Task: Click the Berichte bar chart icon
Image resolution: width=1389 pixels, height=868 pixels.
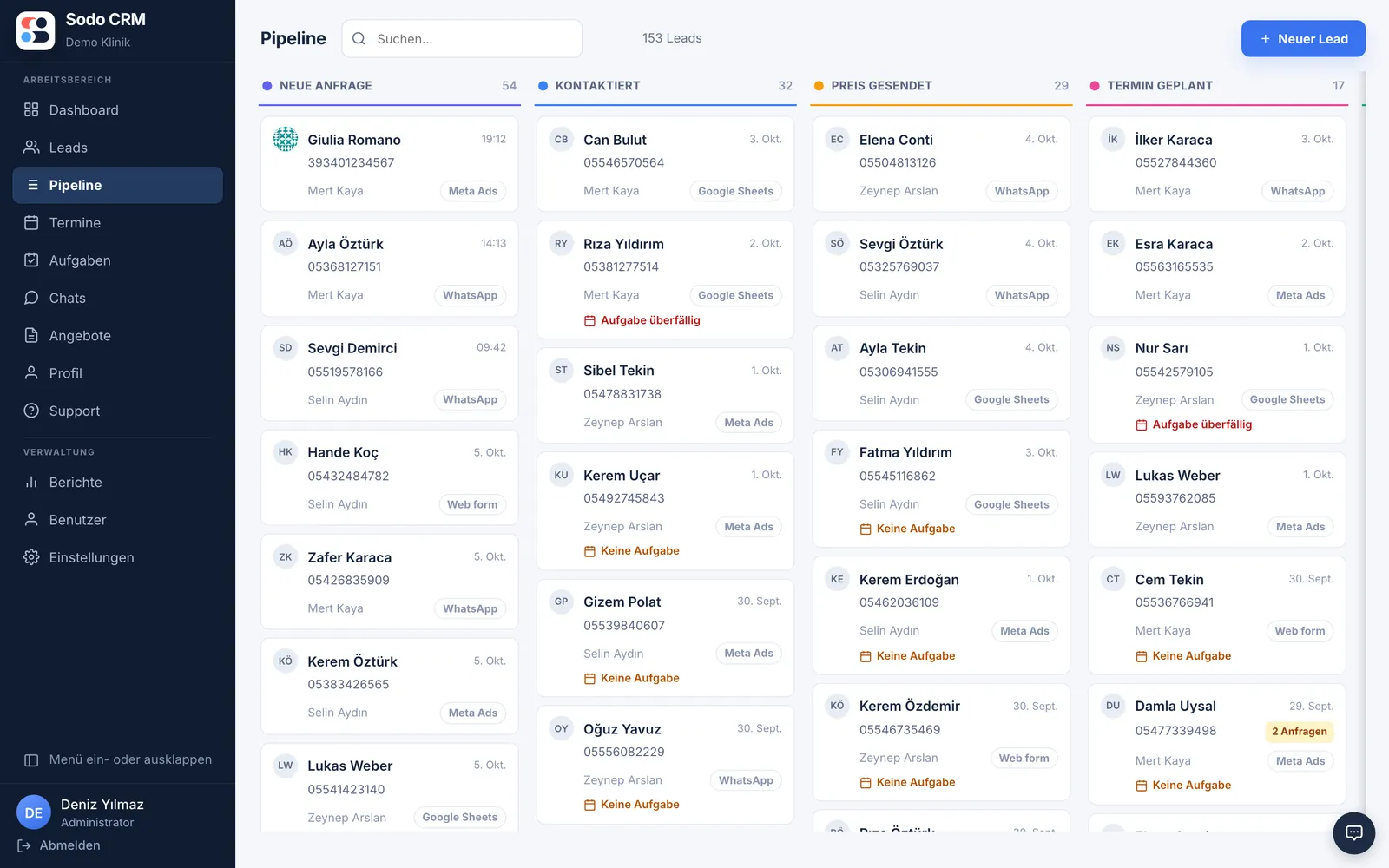Action: 31,482
